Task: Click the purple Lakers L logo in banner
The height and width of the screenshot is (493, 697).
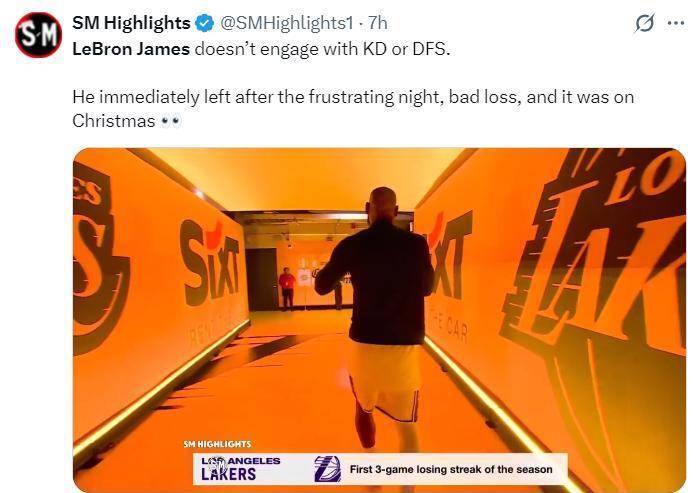Action: click(x=328, y=469)
